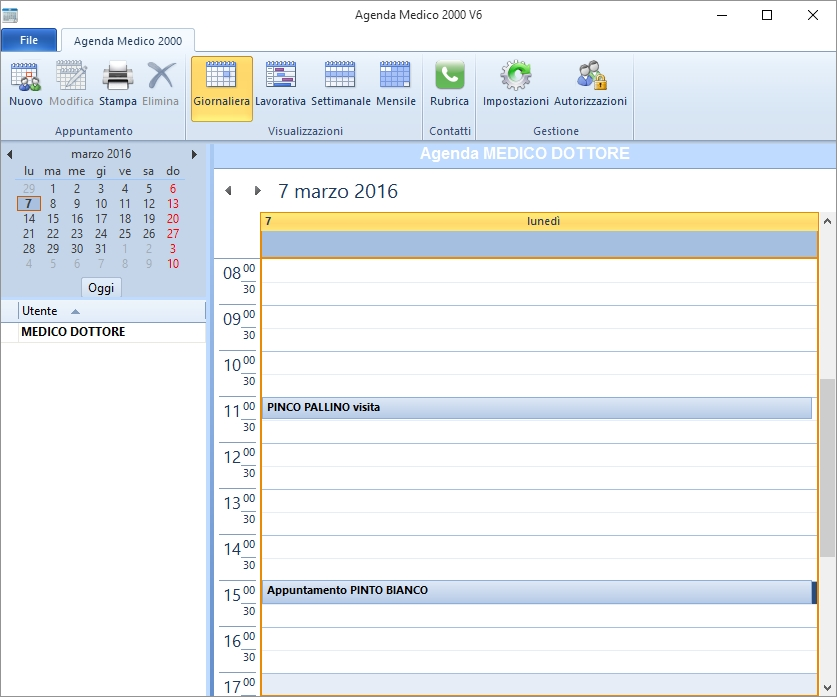The width and height of the screenshot is (837, 697).
Task: Switch to Settimanale weekly view
Action: (341, 84)
